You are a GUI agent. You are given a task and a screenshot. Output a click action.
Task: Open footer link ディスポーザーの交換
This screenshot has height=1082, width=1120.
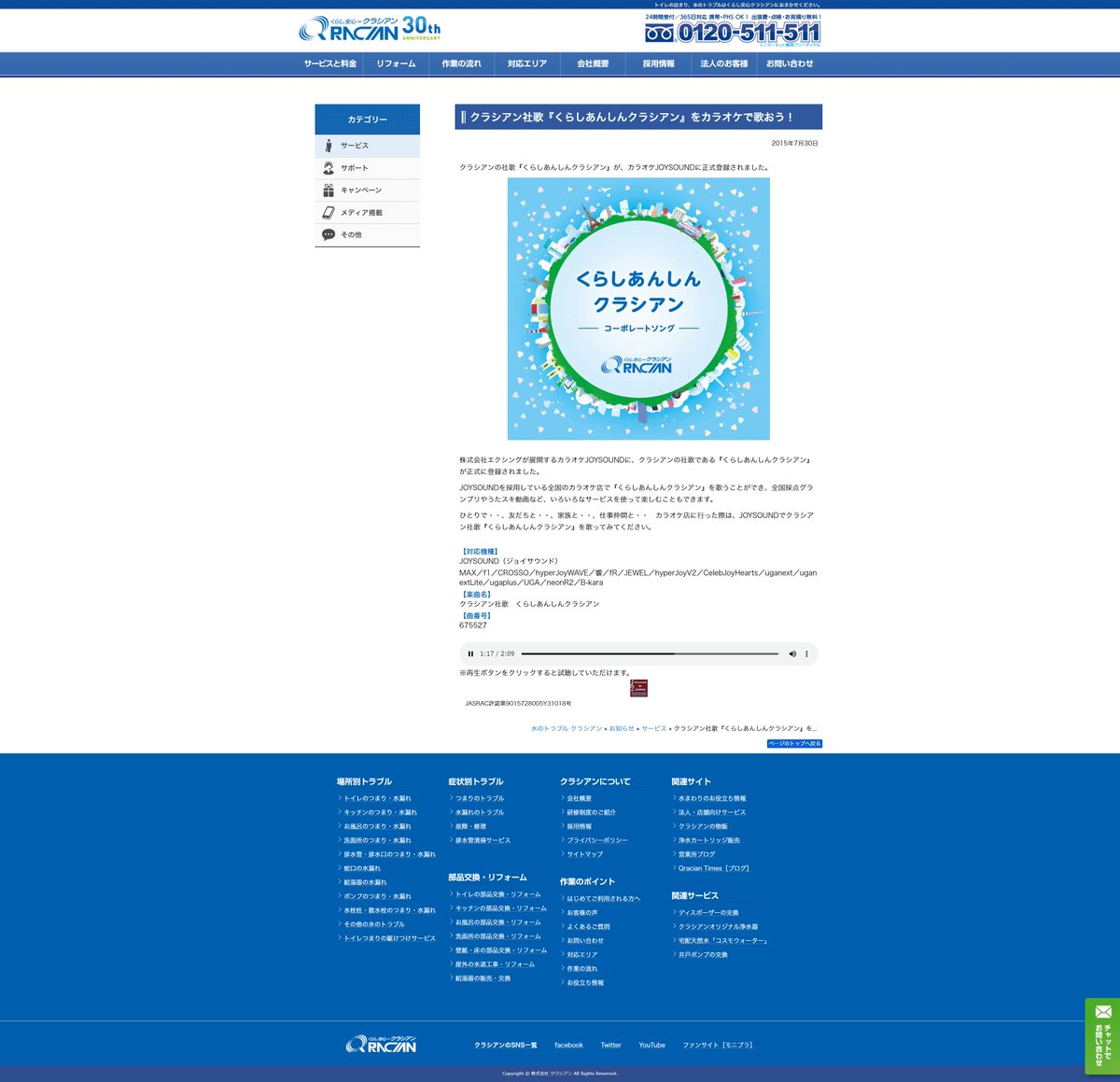coord(708,913)
